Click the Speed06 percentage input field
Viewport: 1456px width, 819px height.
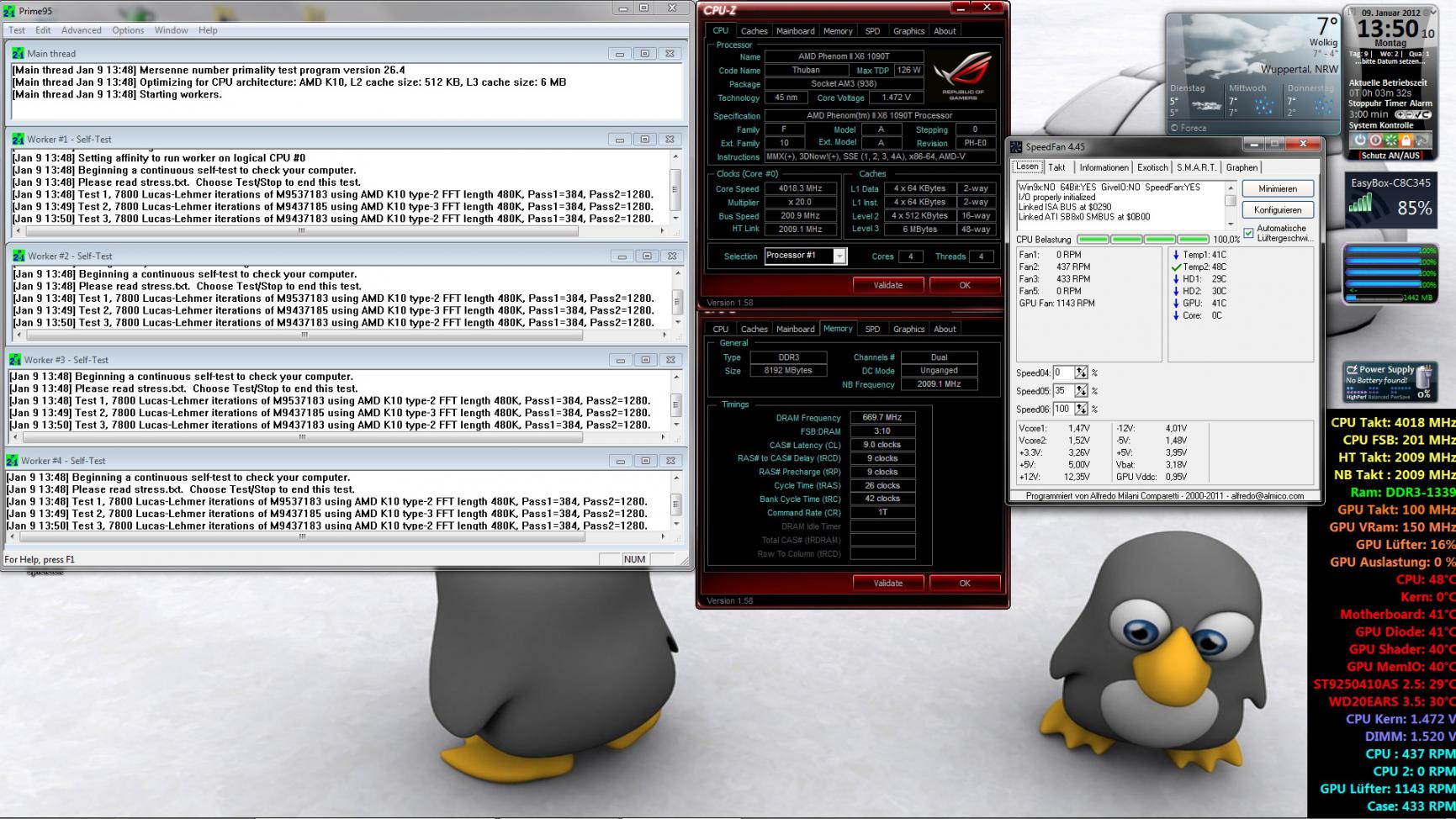(x=1064, y=409)
